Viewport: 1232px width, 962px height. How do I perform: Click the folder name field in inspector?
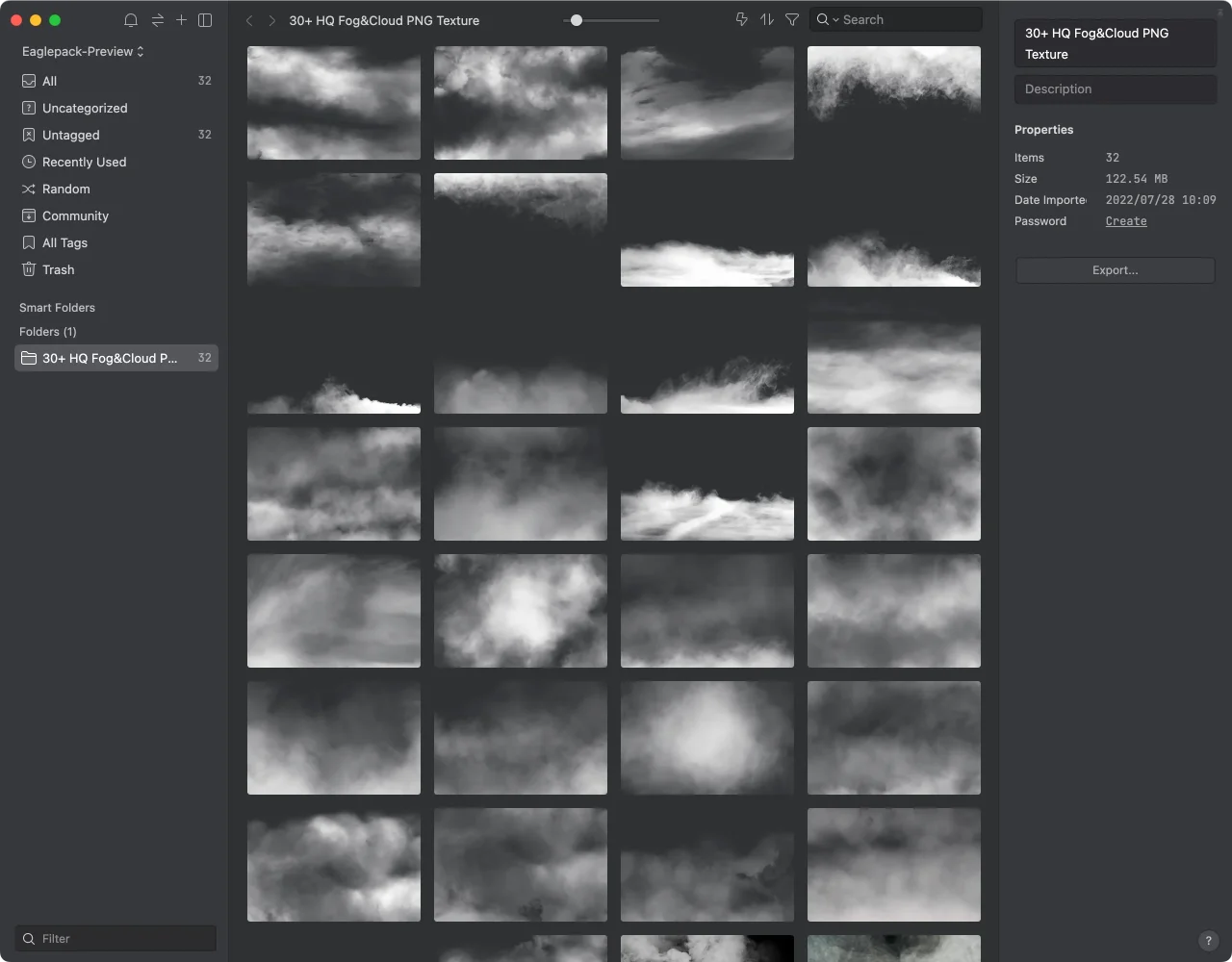pyautogui.click(x=1116, y=43)
